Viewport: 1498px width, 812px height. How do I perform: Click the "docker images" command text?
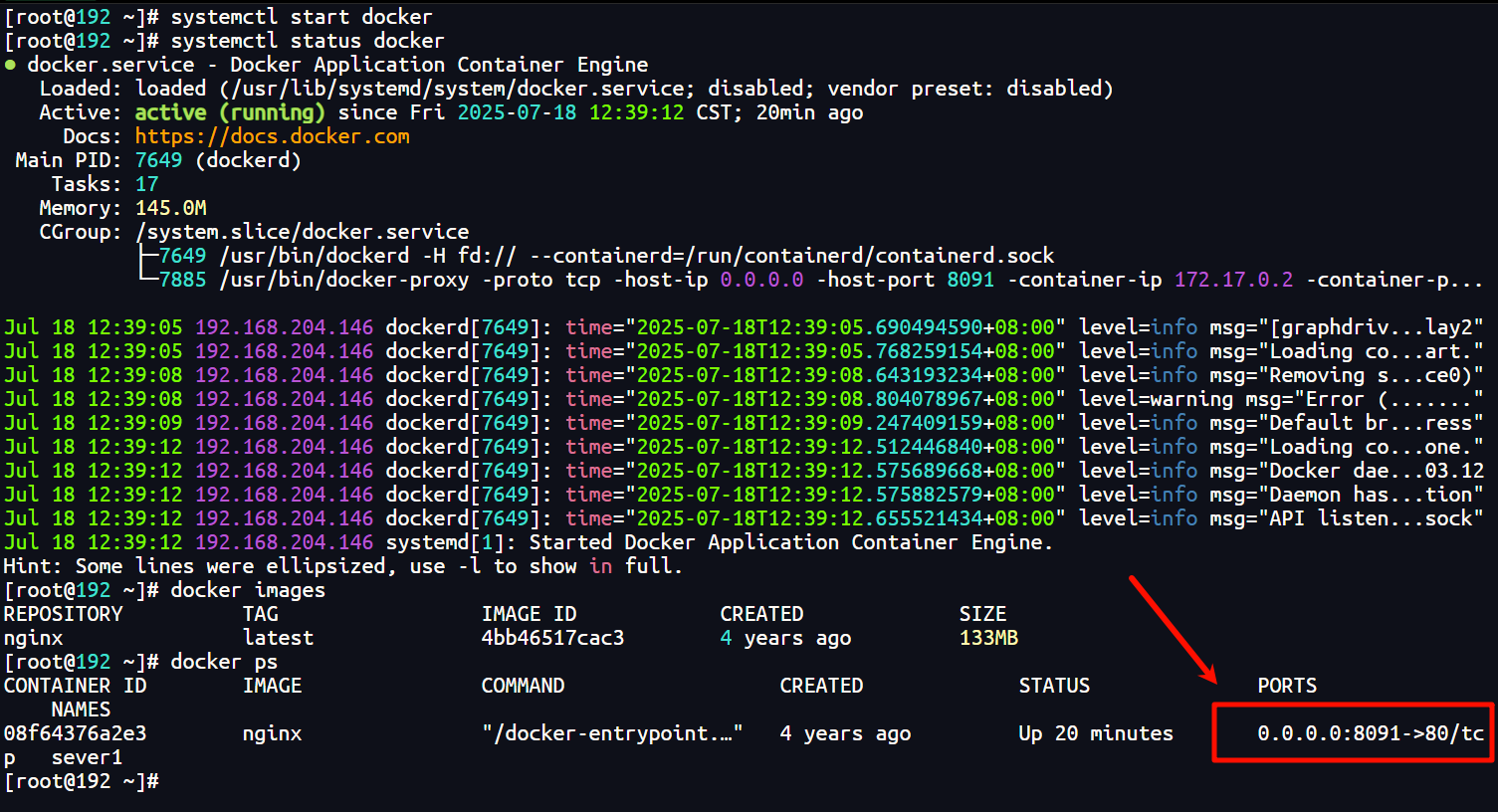pyautogui.click(x=248, y=590)
